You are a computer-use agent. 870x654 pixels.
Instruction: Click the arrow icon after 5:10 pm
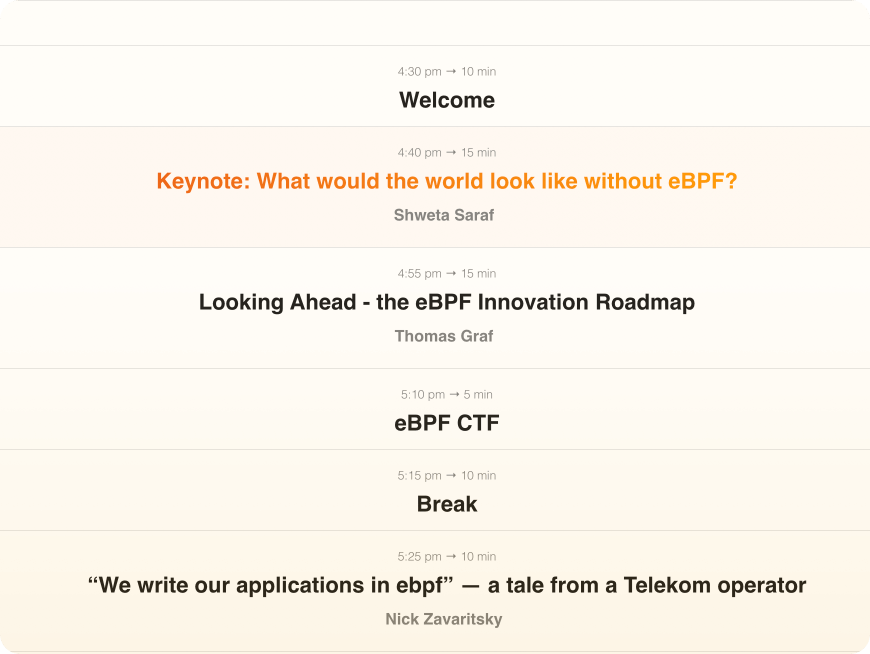(454, 394)
